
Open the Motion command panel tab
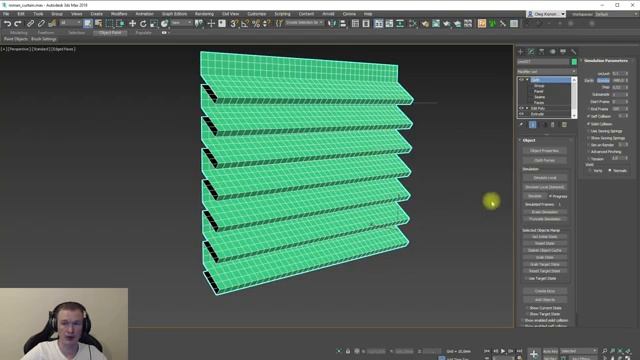[552, 51]
